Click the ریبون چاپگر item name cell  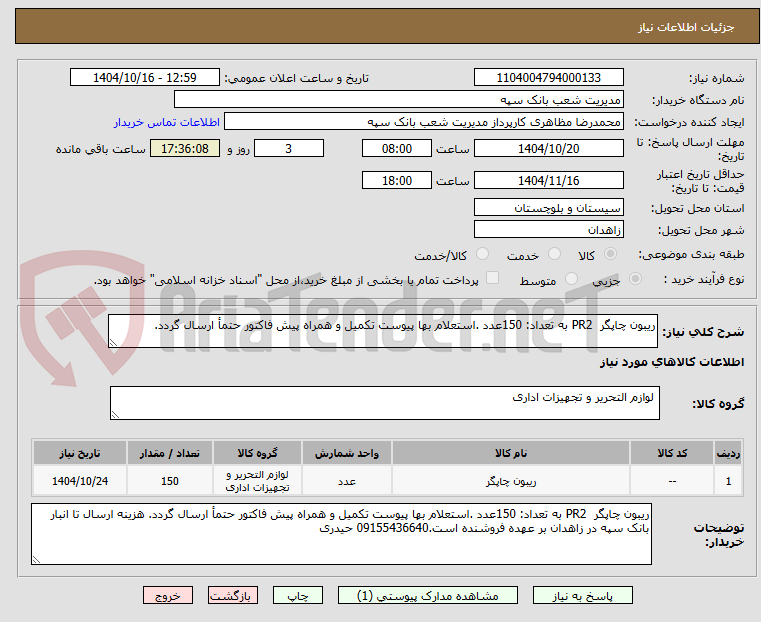tap(511, 481)
